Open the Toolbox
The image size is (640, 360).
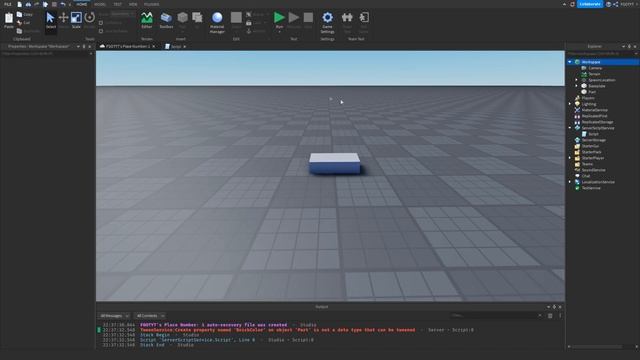(166, 20)
